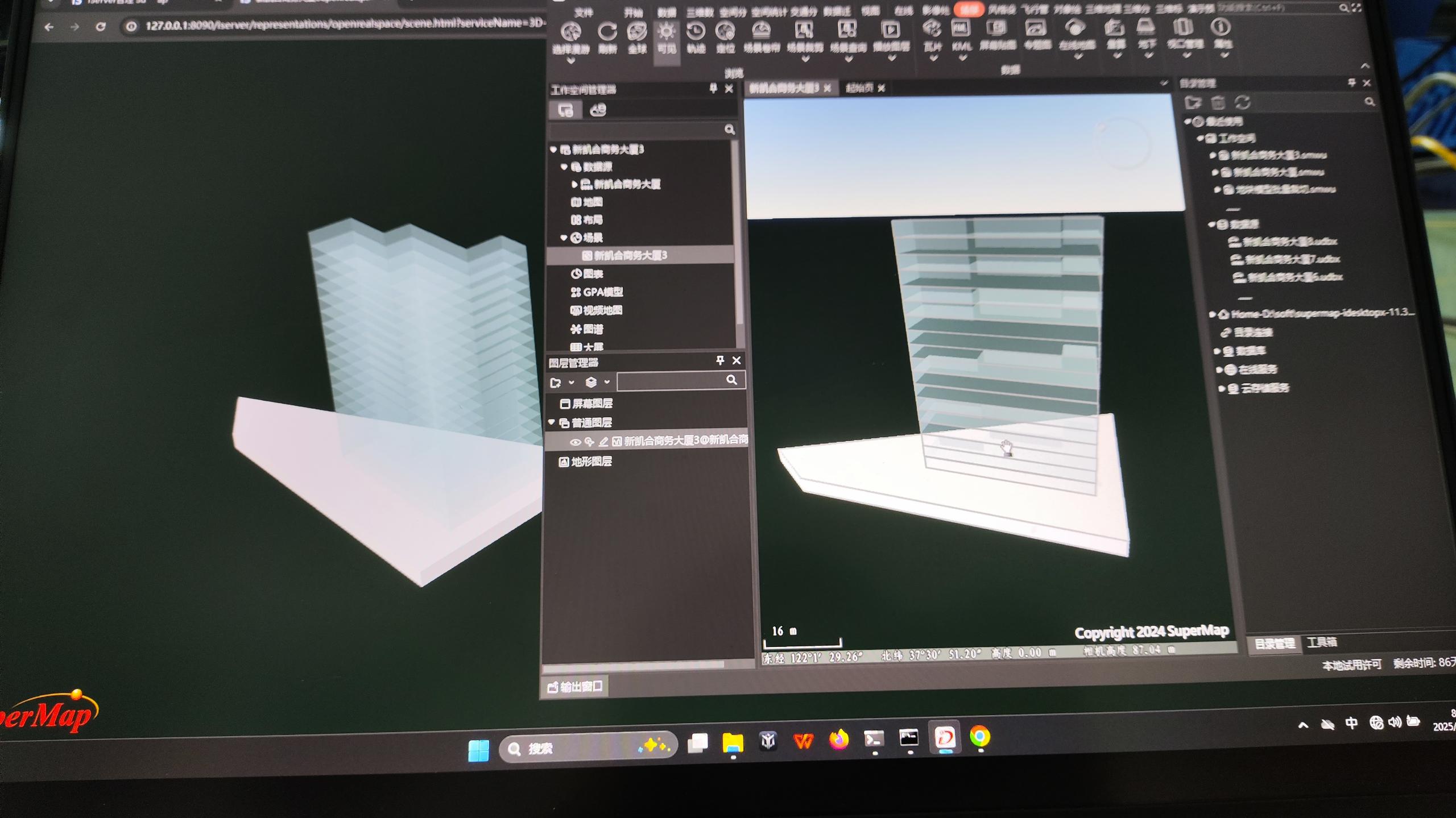The width and height of the screenshot is (1456, 818).
Task: Open the 属性 info properties icon
Action: click(x=1221, y=28)
